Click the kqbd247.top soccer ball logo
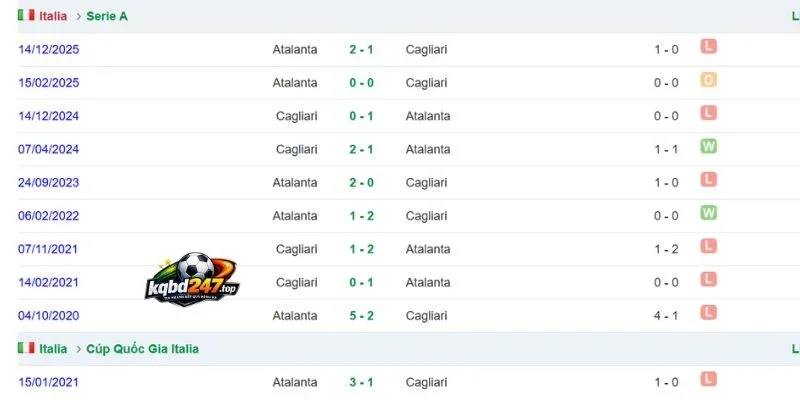 [x=192, y=279]
